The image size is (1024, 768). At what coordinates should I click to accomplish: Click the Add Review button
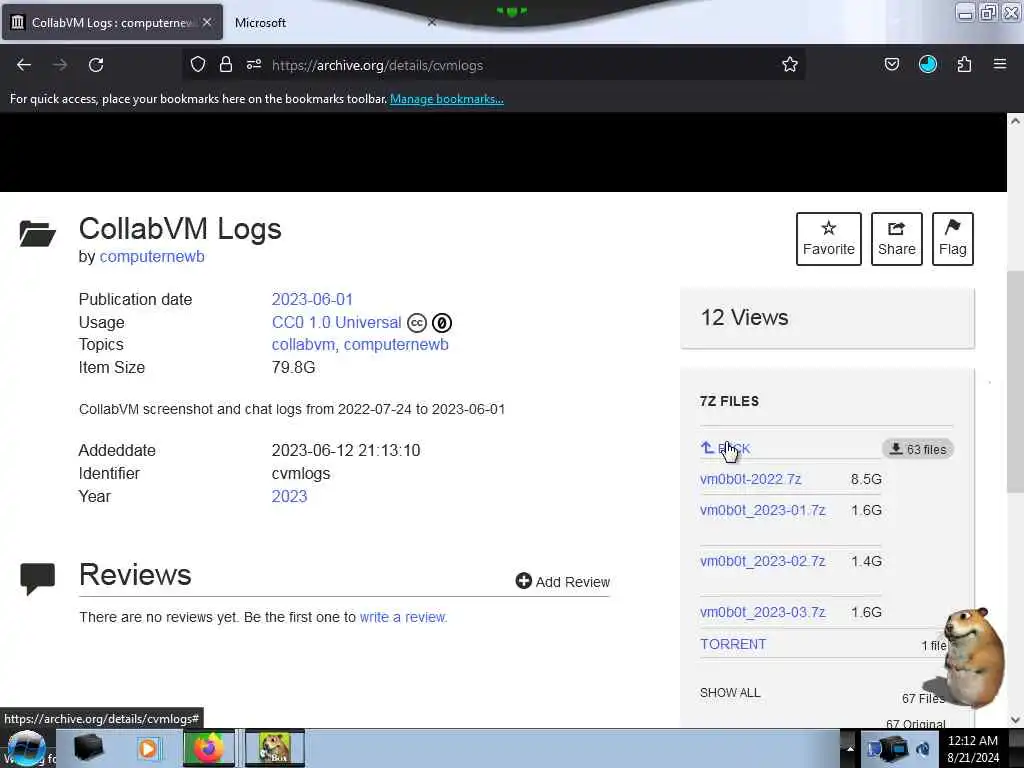562,581
